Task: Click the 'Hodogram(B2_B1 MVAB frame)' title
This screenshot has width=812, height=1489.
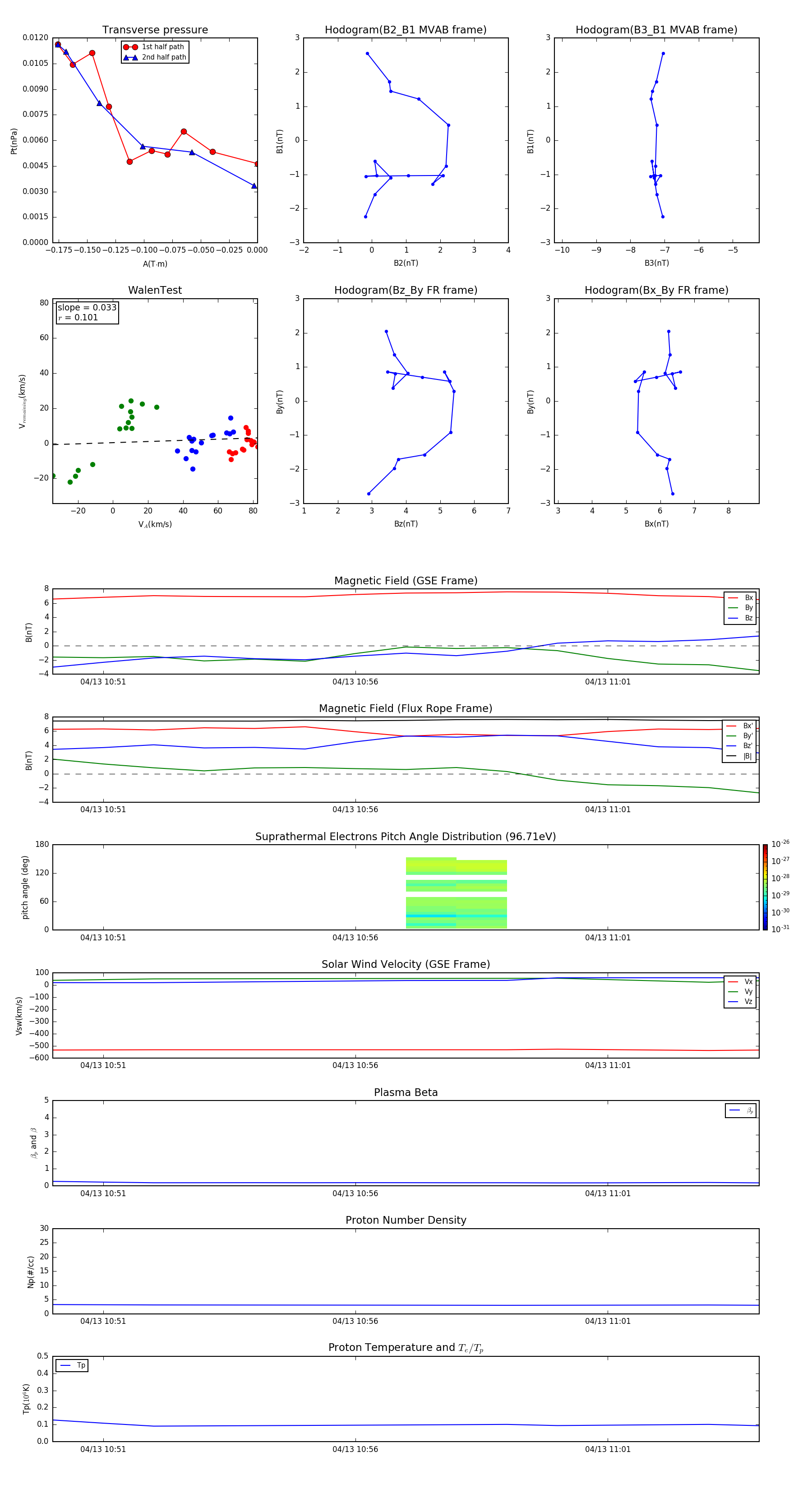Action: click(406, 30)
